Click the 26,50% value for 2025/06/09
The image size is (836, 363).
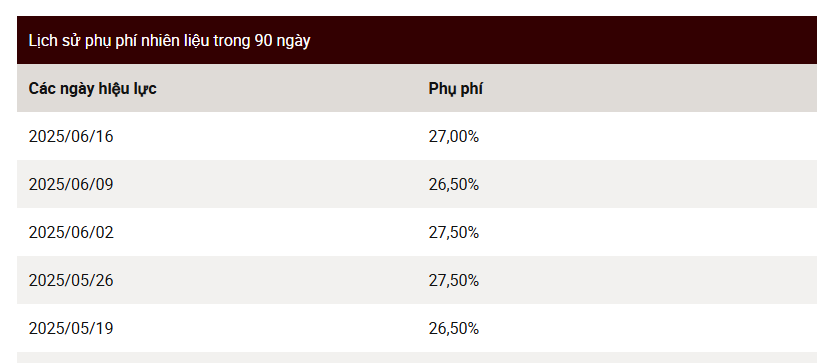454,184
